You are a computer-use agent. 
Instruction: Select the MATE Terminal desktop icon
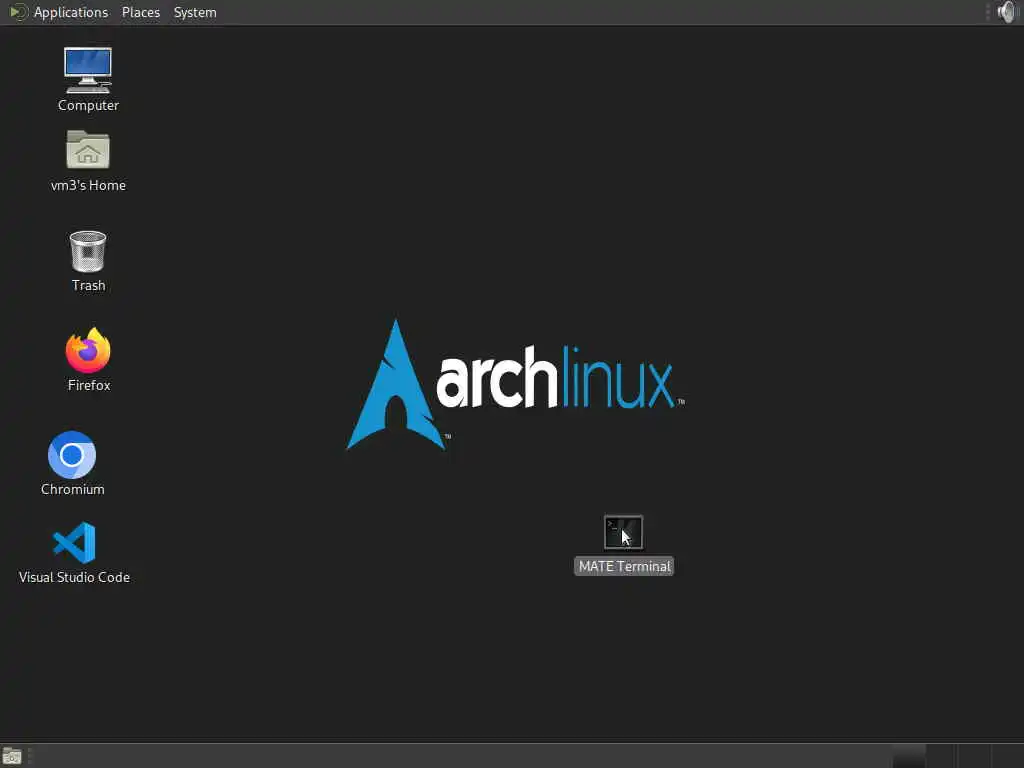(x=624, y=545)
